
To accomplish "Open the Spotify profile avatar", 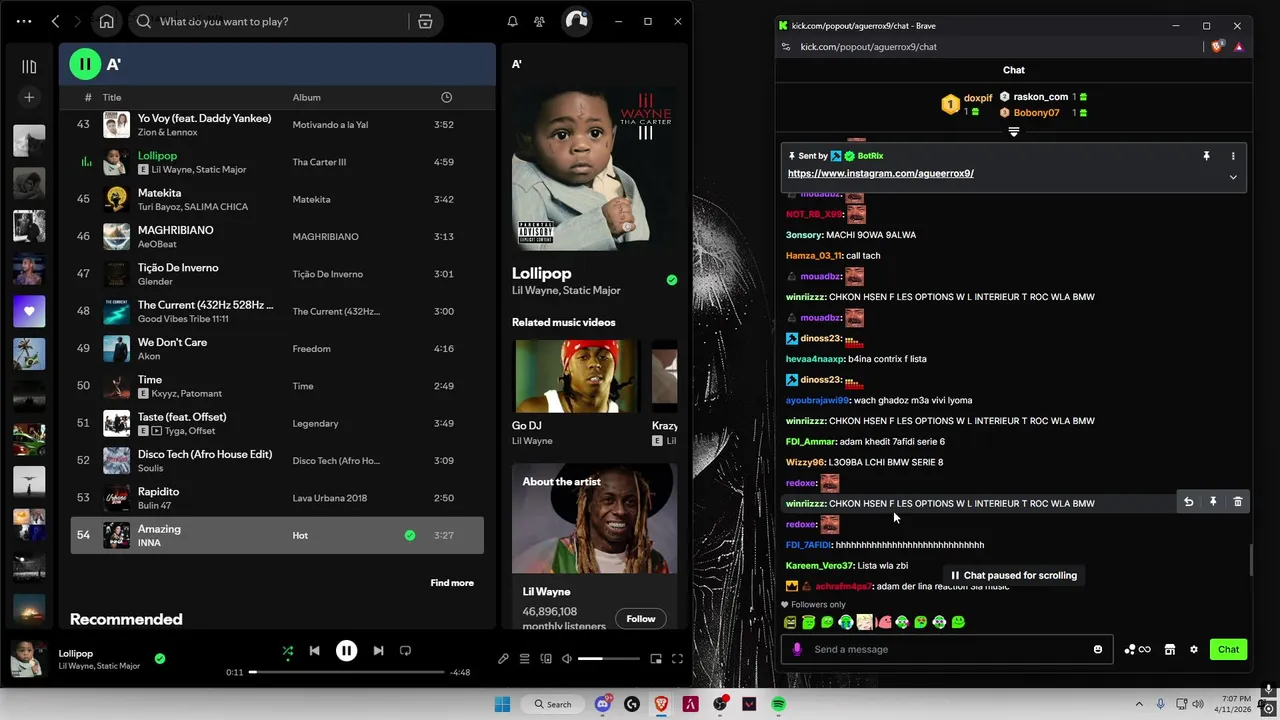I will 576,21.
